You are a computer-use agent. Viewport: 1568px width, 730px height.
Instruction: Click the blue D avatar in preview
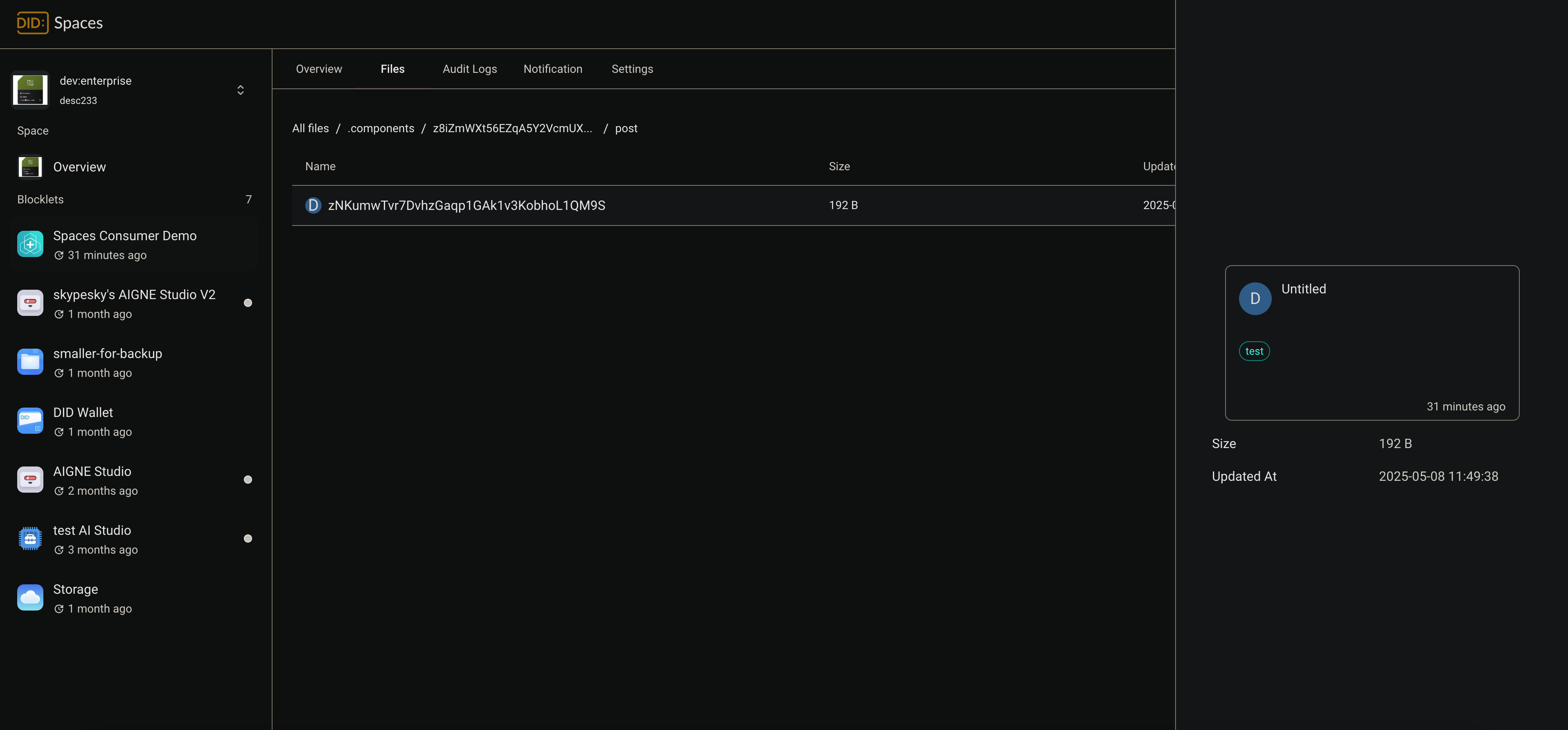pyautogui.click(x=1255, y=299)
